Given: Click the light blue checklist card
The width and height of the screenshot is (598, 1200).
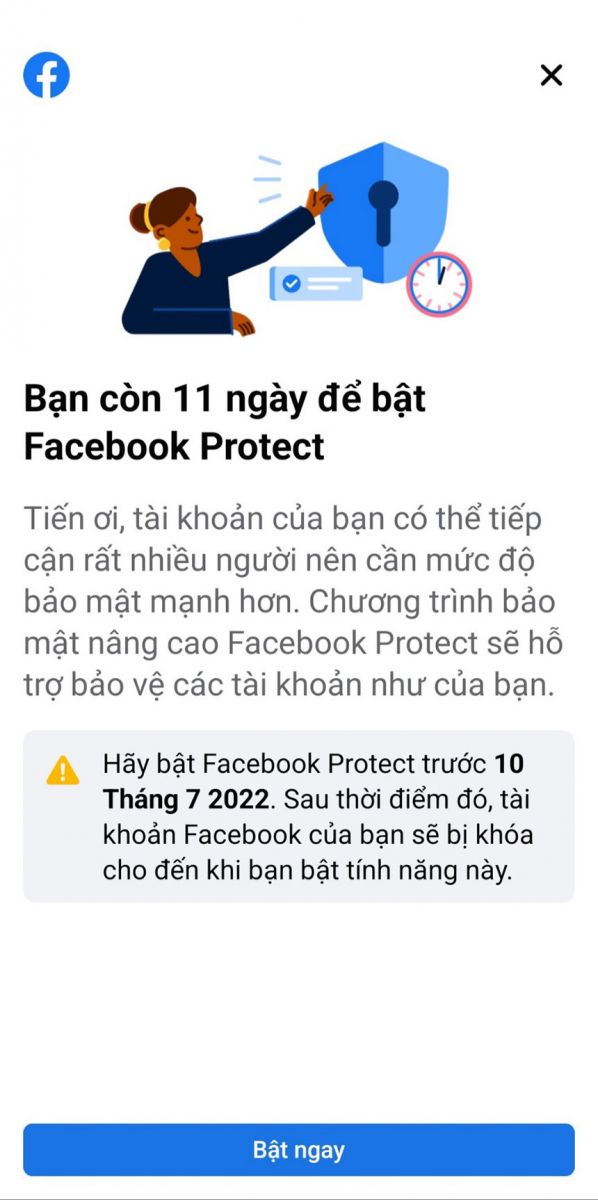Looking at the screenshot, I should tap(316, 284).
